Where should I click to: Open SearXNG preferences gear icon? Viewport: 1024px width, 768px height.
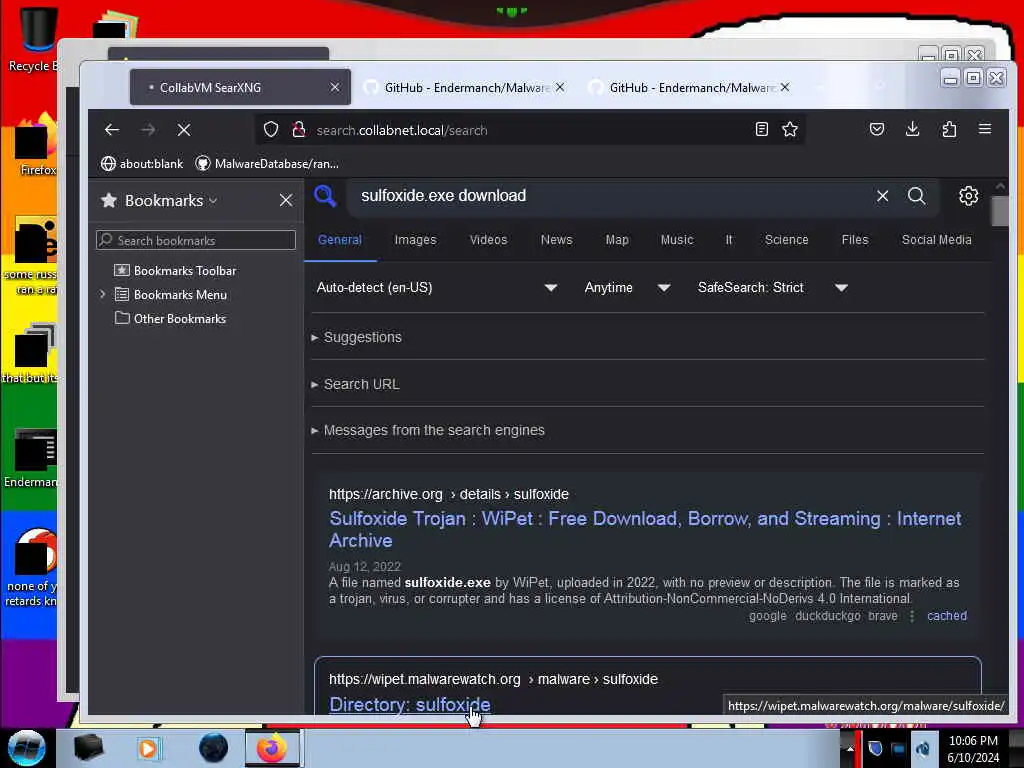(968, 196)
